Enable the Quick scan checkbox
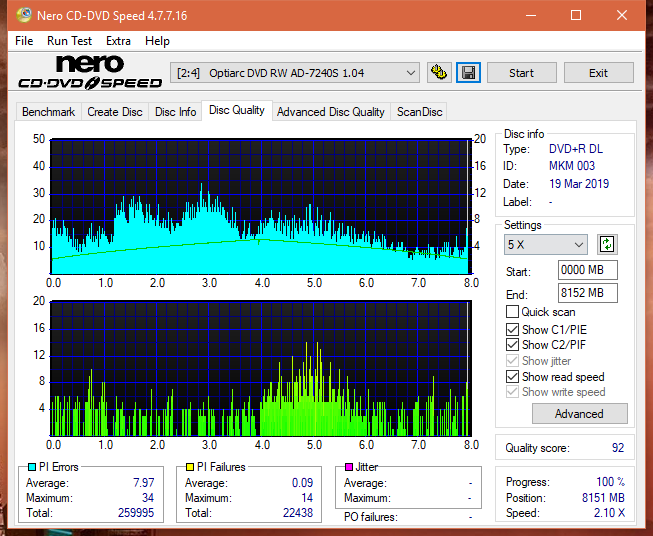 click(512, 312)
